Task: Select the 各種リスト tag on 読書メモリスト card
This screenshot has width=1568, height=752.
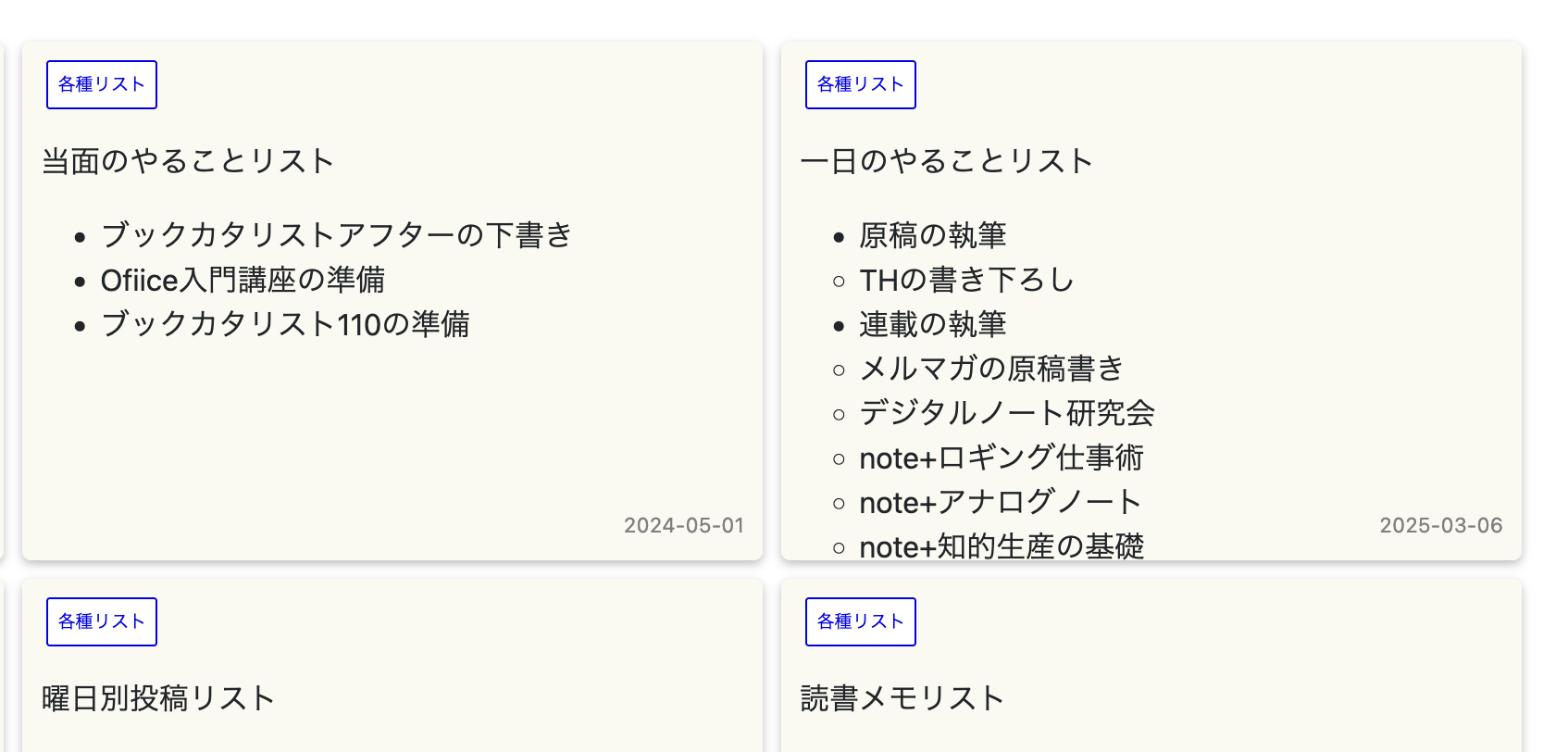Action: pyautogui.click(x=860, y=621)
